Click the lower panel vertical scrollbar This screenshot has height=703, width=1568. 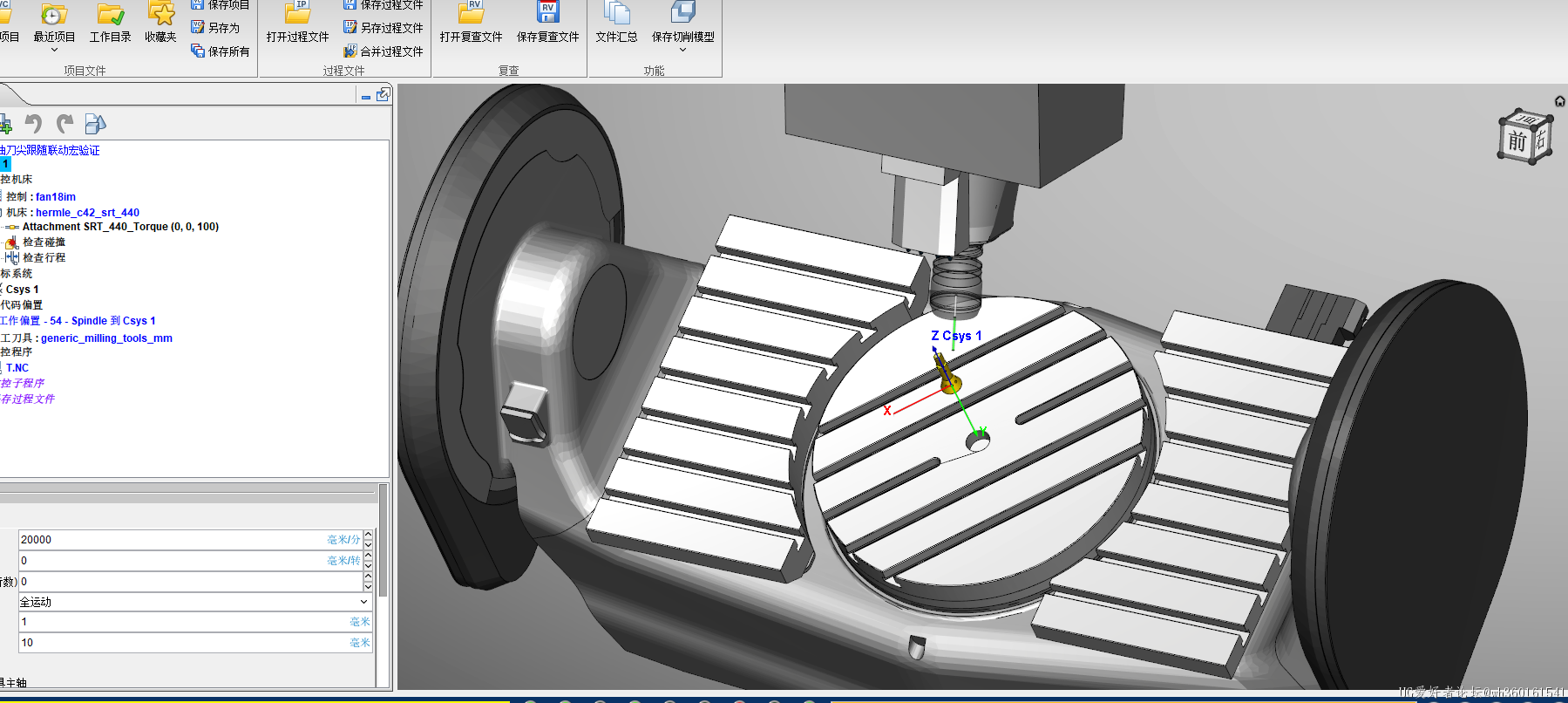click(x=383, y=541)
